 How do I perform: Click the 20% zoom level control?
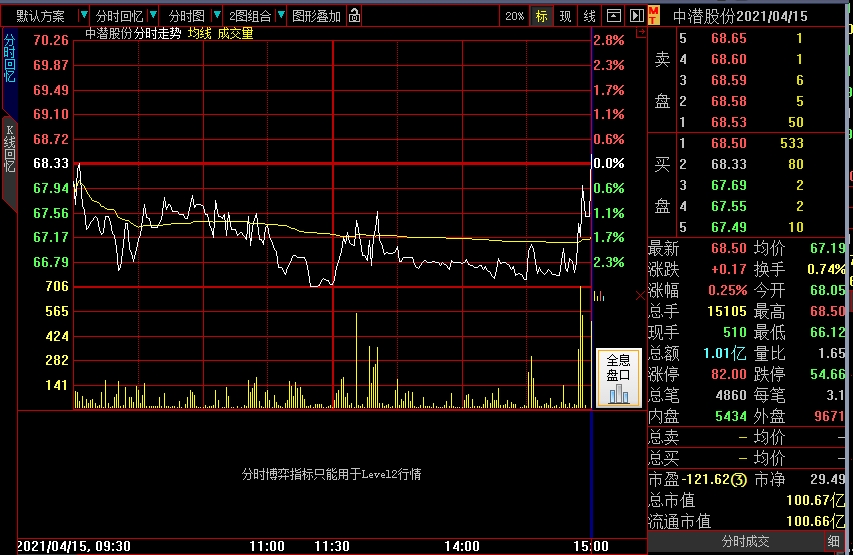[x=514, y=16]
